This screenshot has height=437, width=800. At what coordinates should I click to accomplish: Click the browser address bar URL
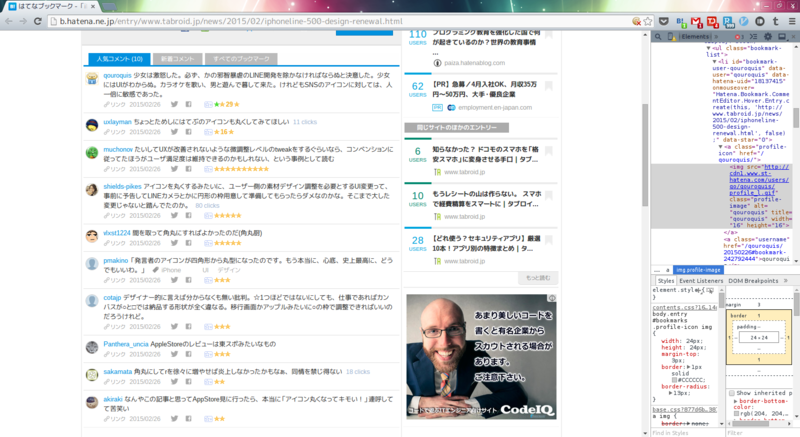tap(231, 21)
